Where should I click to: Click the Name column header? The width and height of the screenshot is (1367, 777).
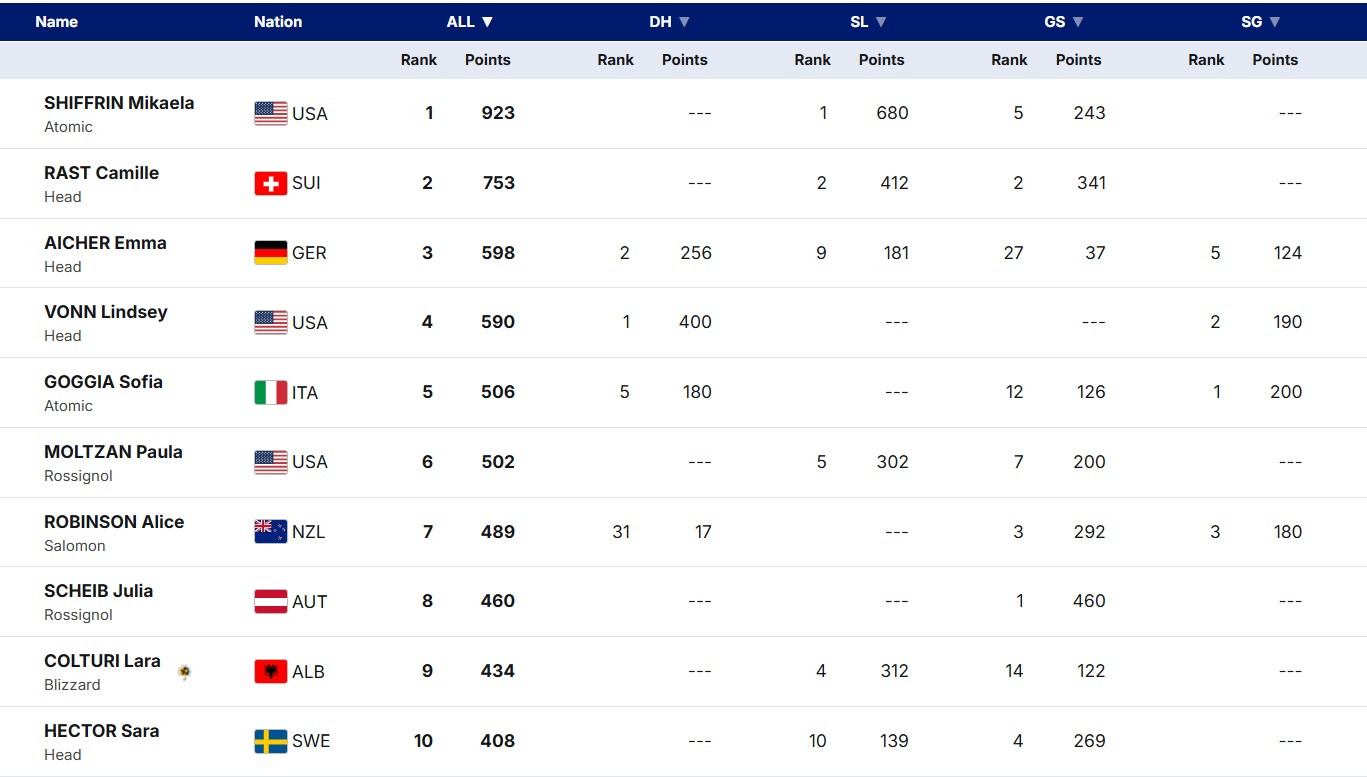point(56,22)
